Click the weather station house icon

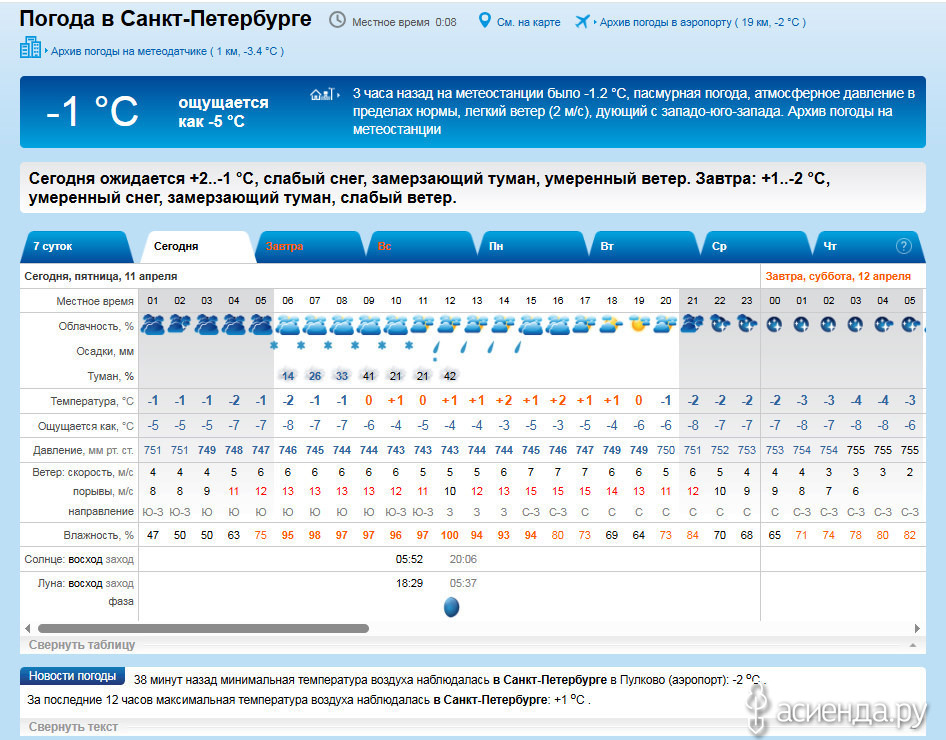click(x=322, y=93)
